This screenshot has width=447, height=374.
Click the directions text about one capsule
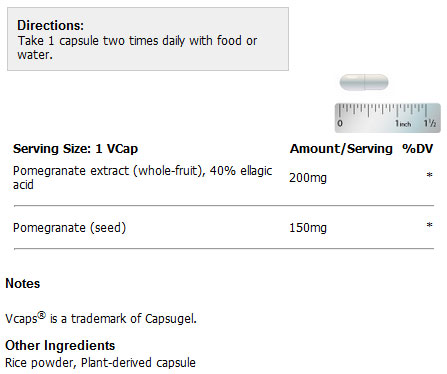[137, 48]
